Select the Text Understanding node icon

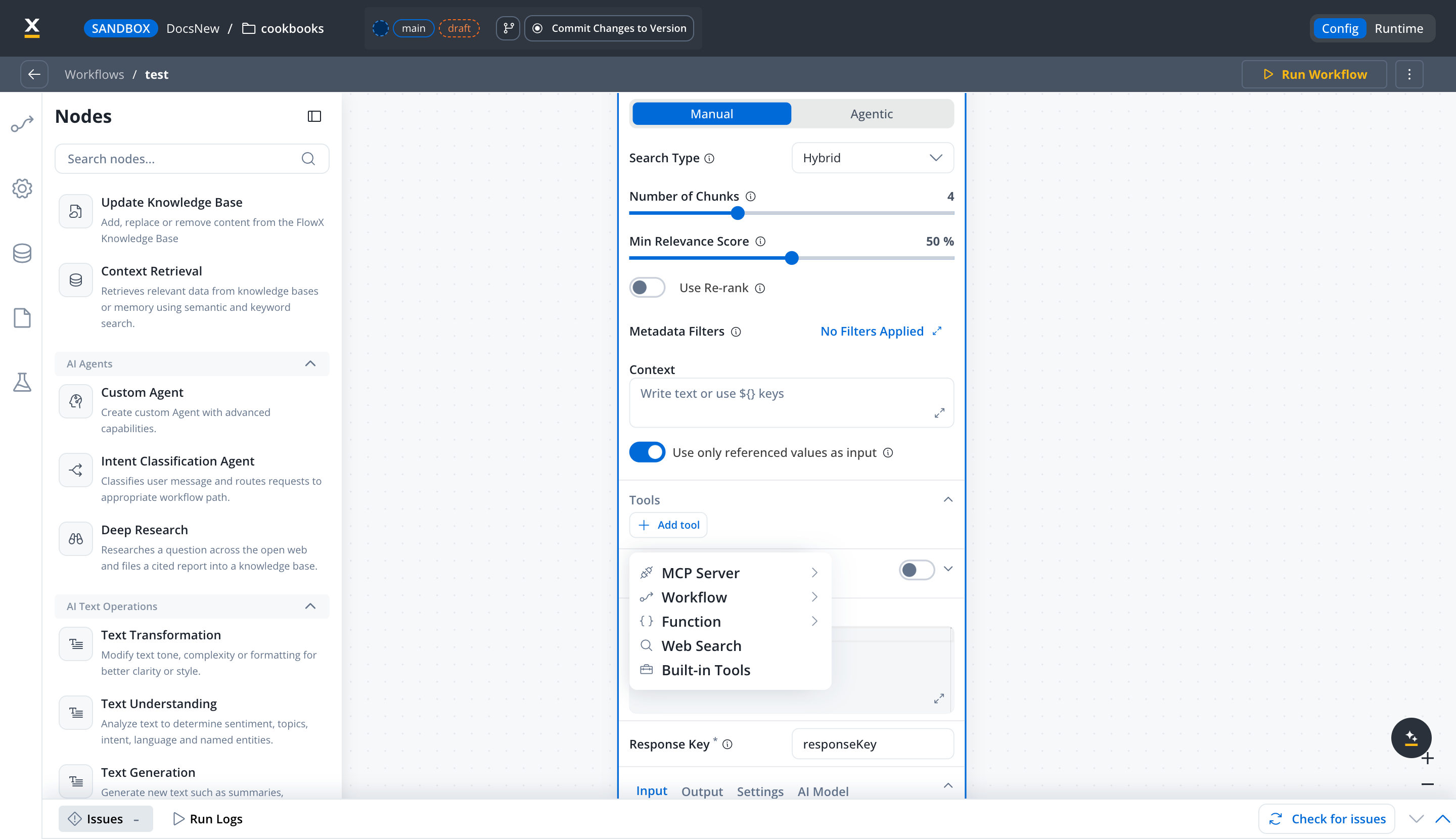75,713
